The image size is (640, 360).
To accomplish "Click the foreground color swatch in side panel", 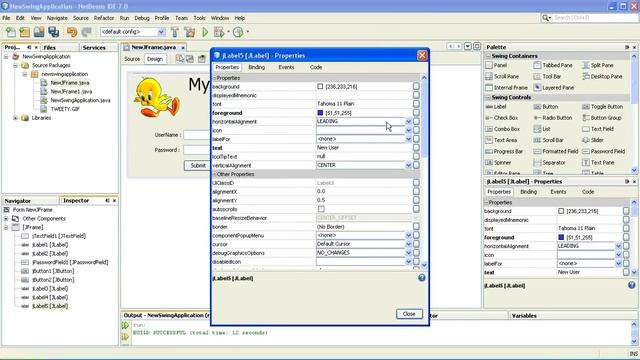I will [561, 237].
